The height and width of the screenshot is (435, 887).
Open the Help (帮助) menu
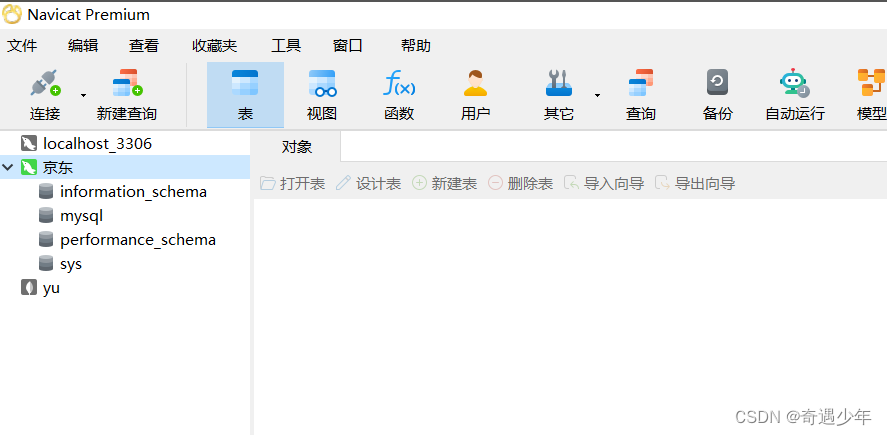pos(416,46)
